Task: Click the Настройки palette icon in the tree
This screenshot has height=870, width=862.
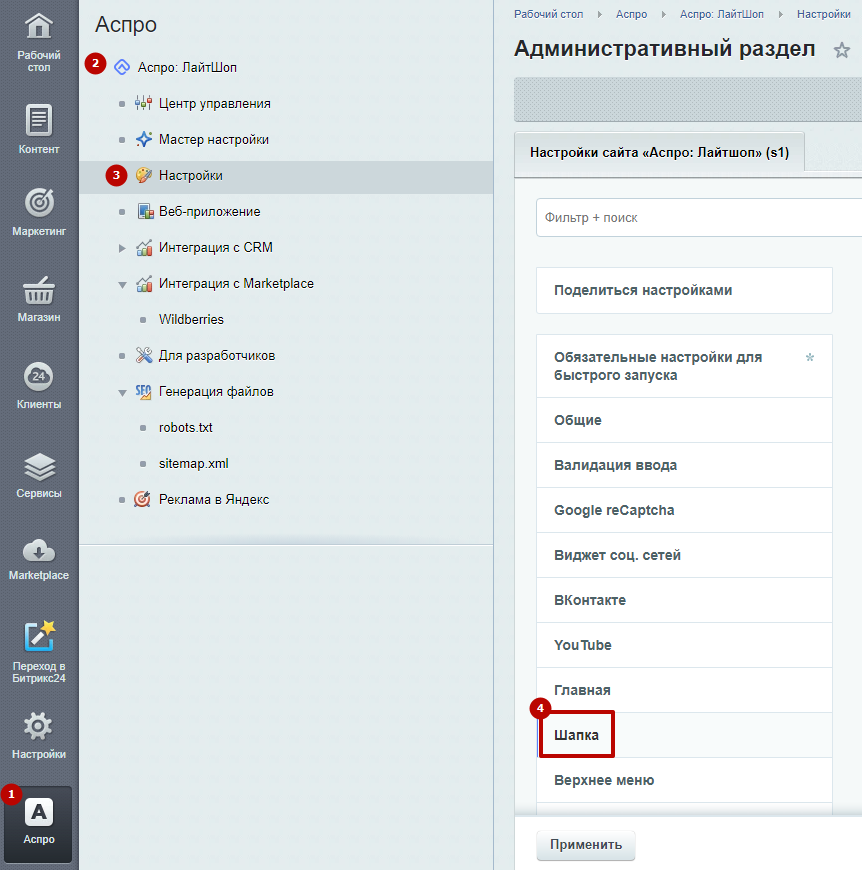Action: pos(144,175)
